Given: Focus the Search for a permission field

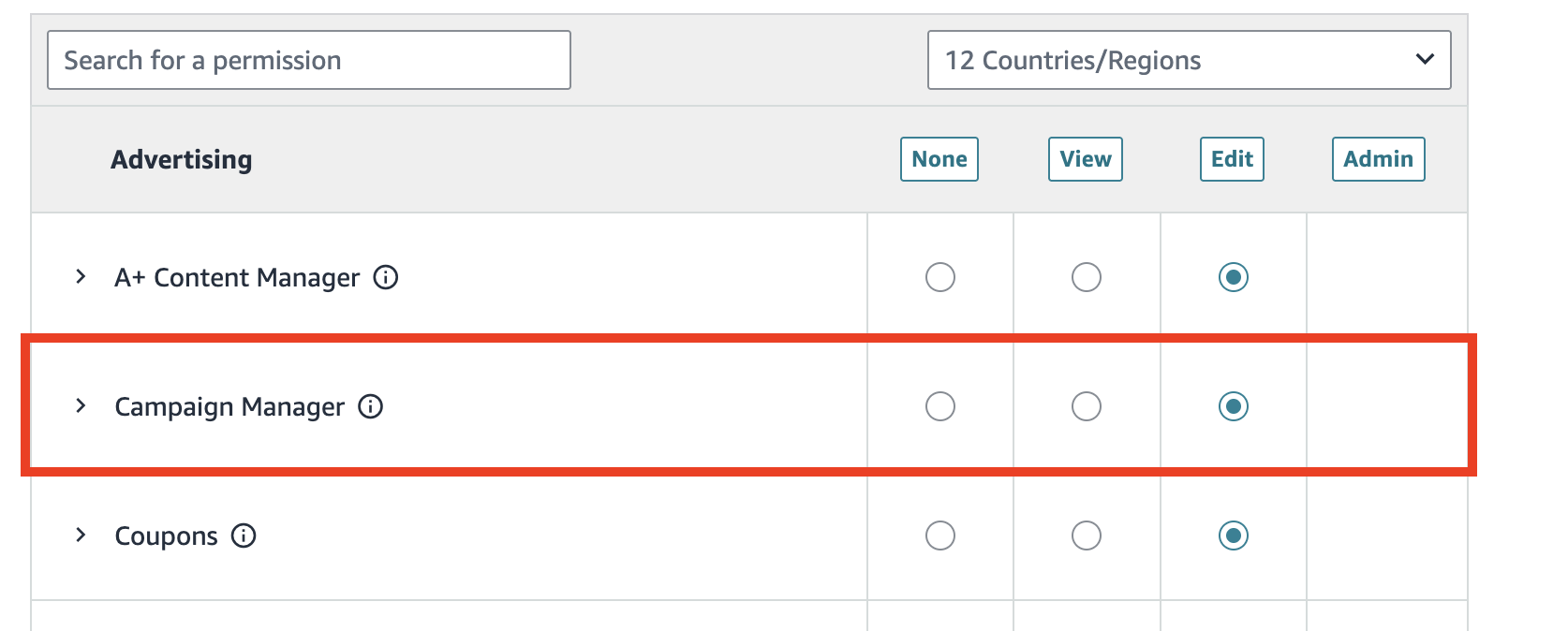Looking at the screenshot, I should tap(308, 60).
